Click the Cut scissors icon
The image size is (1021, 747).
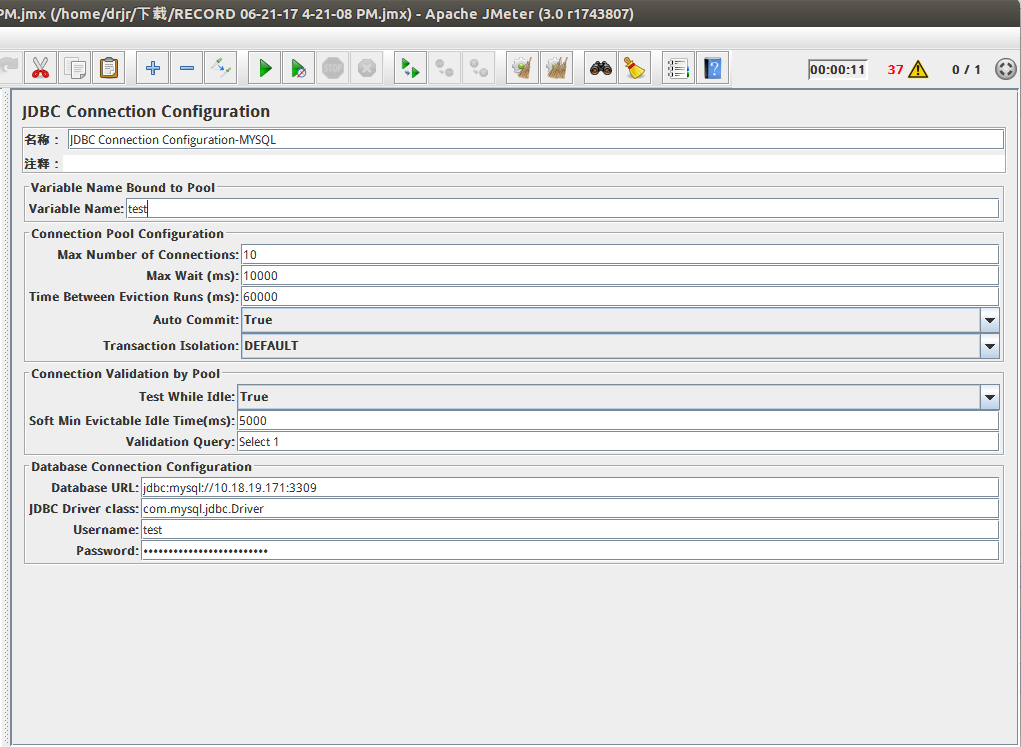(x=40, y=68)
